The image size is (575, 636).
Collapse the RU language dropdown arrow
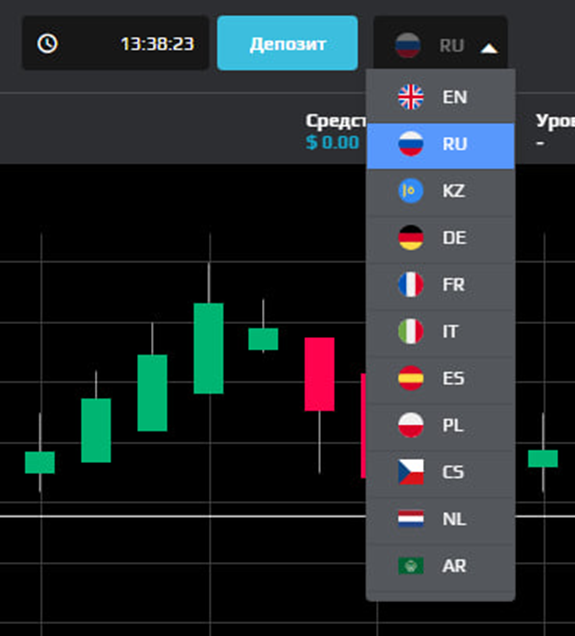pos(489,49)
